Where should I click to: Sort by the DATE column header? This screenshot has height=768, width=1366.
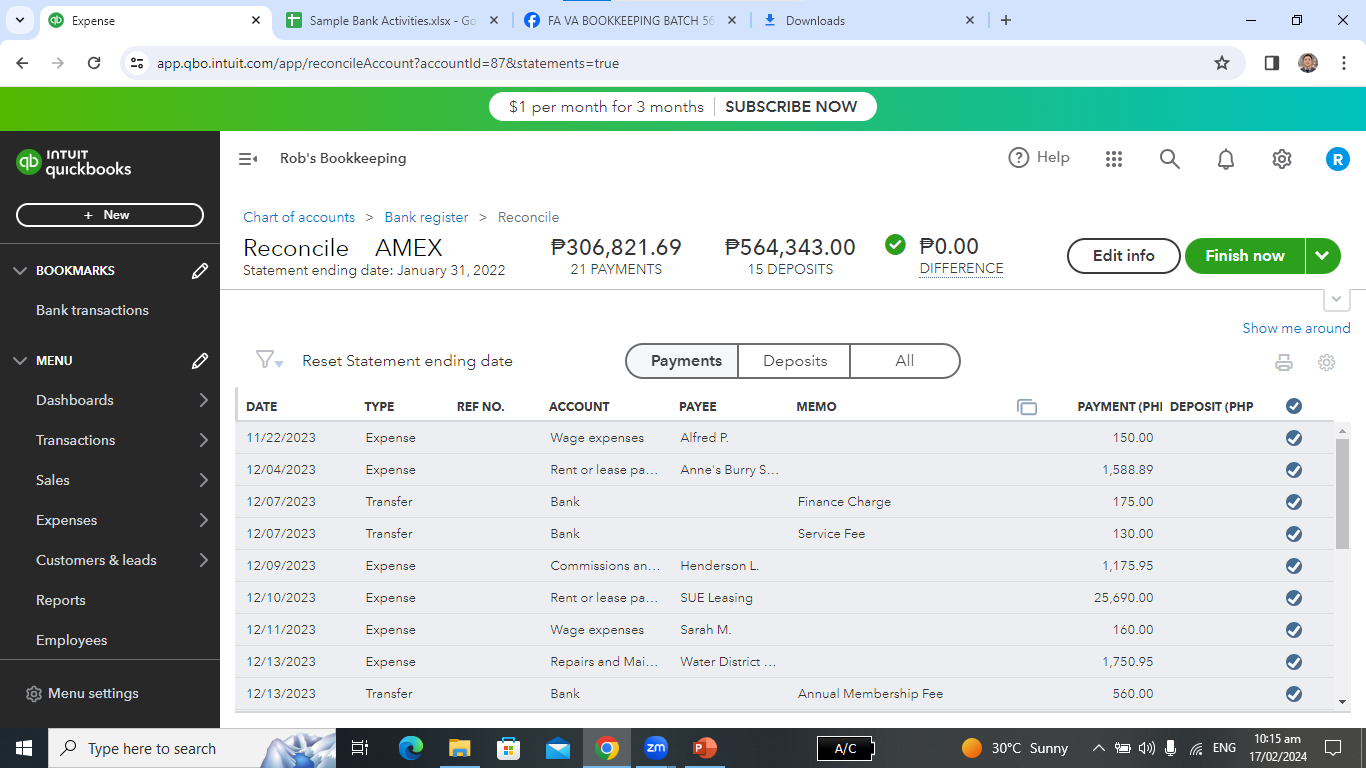coord(262,407)
